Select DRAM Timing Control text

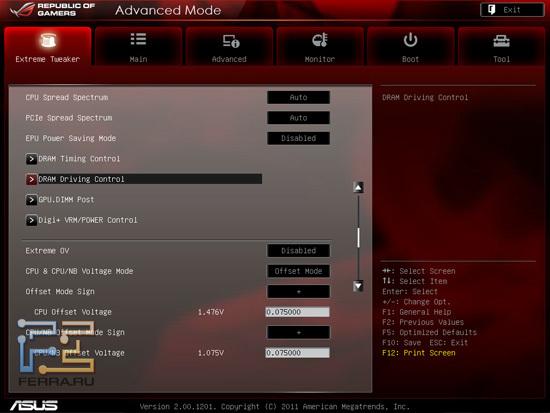coord(79,159)
